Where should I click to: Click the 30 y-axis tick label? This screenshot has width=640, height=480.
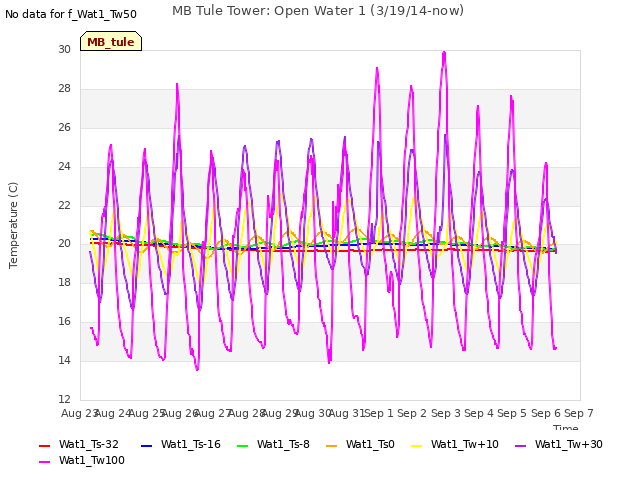pos(64,49)
